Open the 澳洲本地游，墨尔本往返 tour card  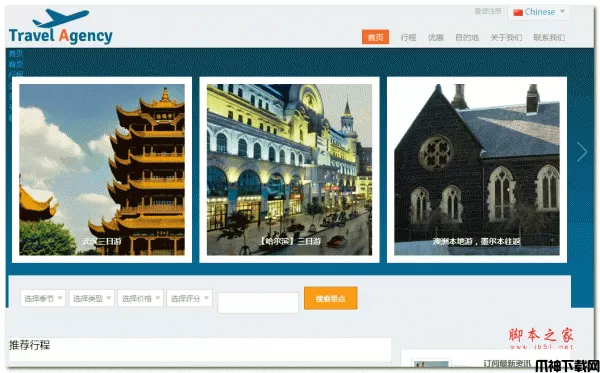pyautogui.click(x=477, y=169)
